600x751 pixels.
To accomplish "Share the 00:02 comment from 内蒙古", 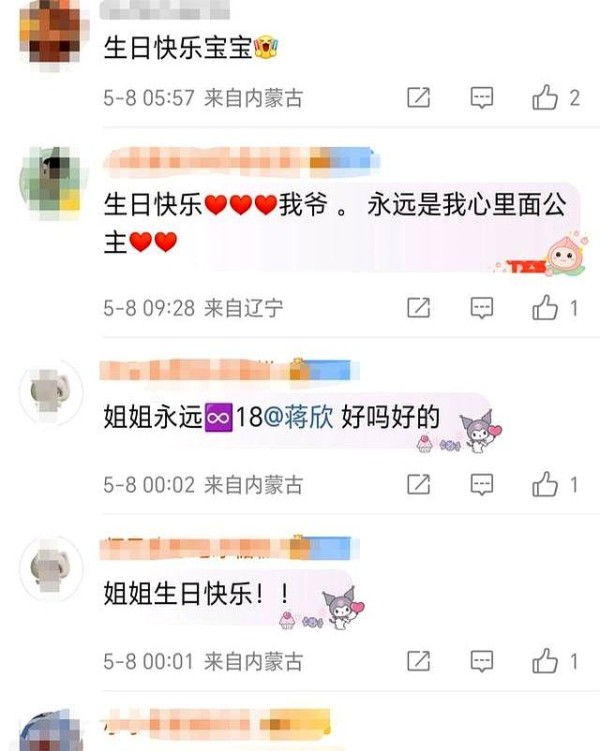I will 419,484.
